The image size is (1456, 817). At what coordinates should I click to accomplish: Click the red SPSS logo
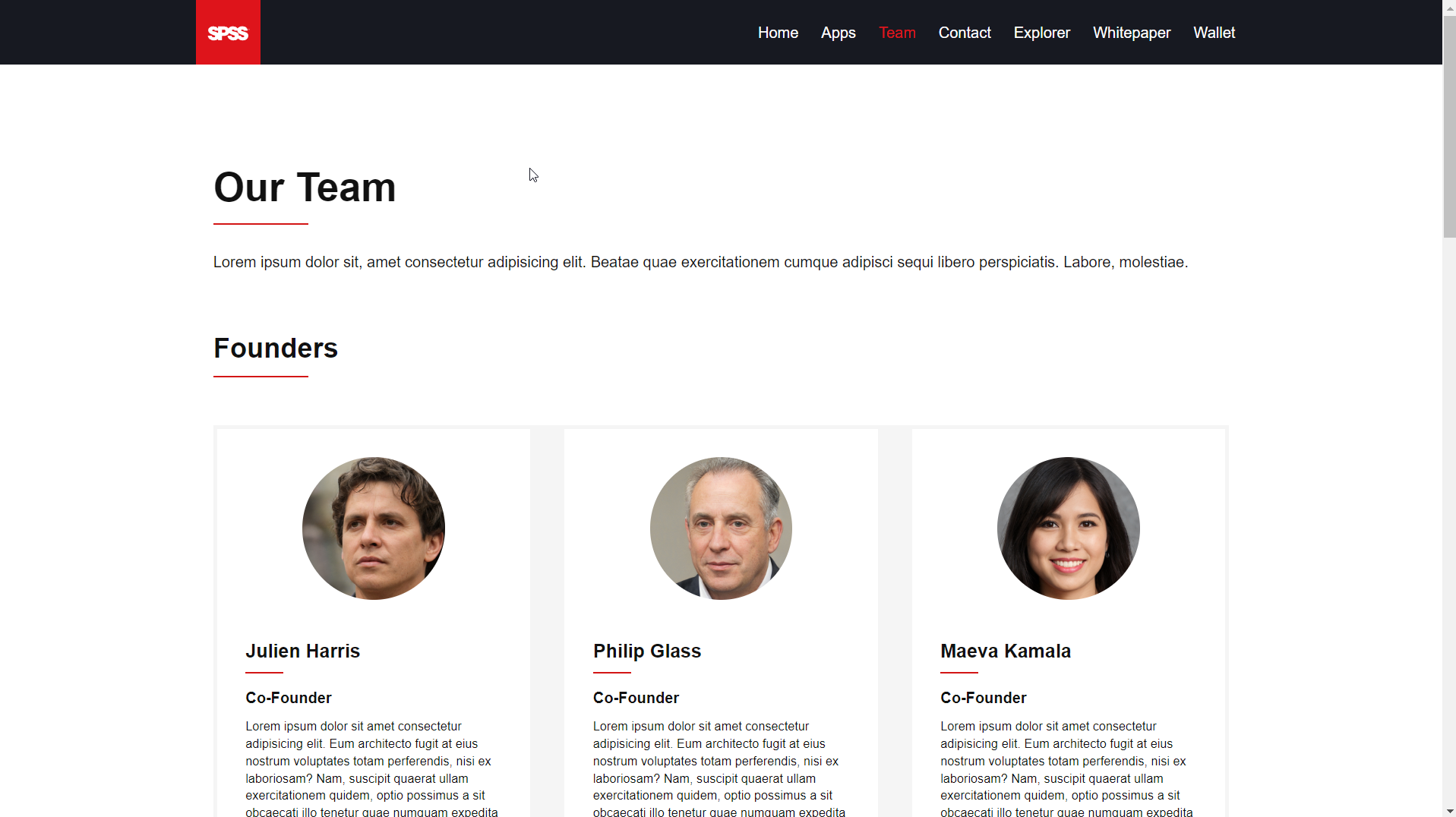click(x=228, y=32)
